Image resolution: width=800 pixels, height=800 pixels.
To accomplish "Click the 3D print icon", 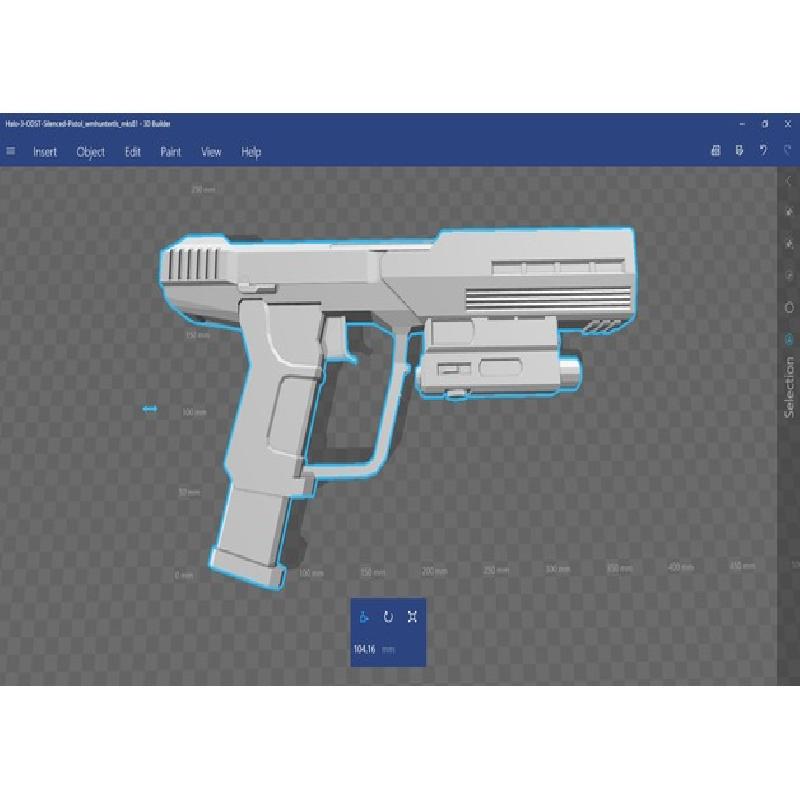I will 716,151.
